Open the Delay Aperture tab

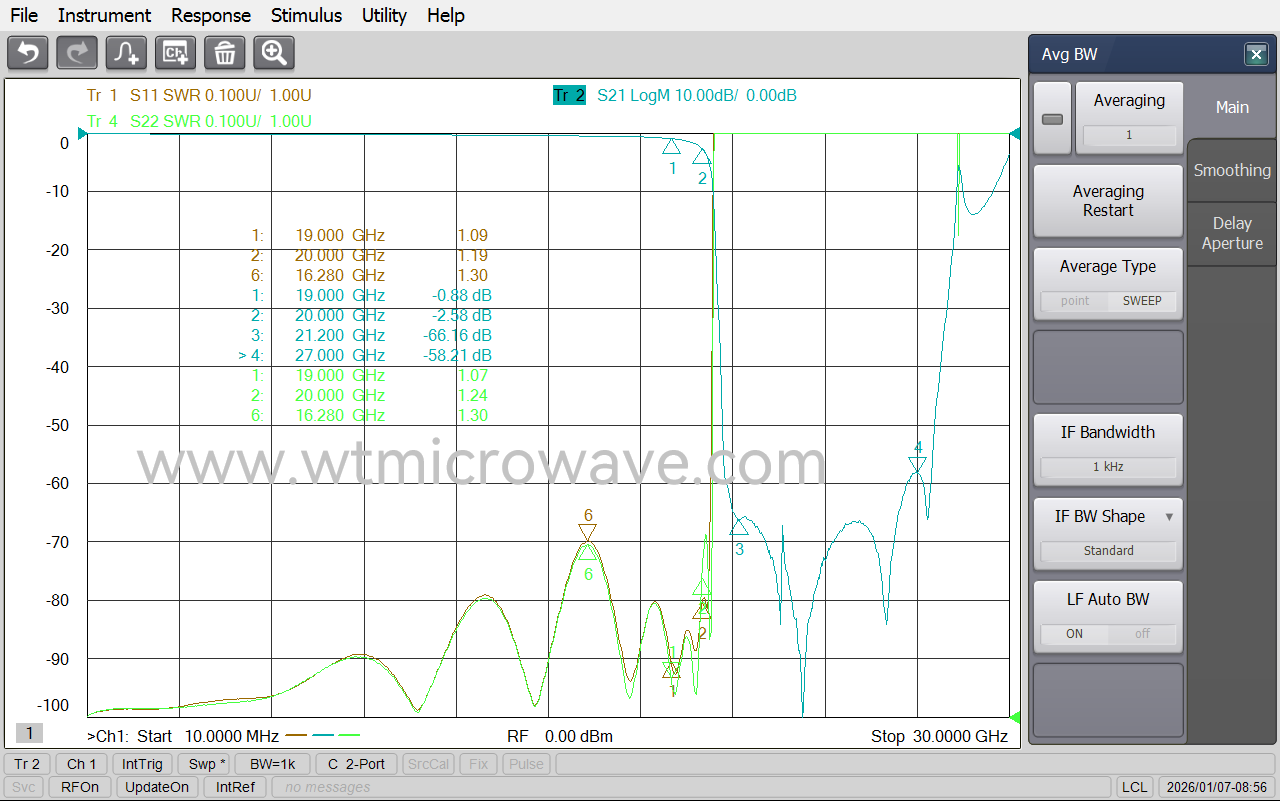tap(1232, 233)
